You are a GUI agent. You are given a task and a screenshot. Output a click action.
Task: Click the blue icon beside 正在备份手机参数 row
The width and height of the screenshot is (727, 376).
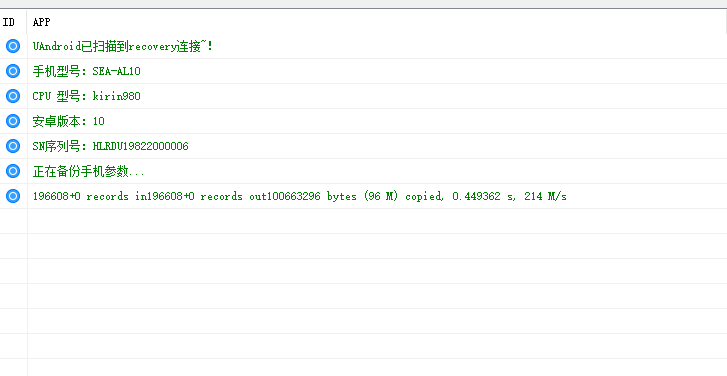[x=13, y=171]
